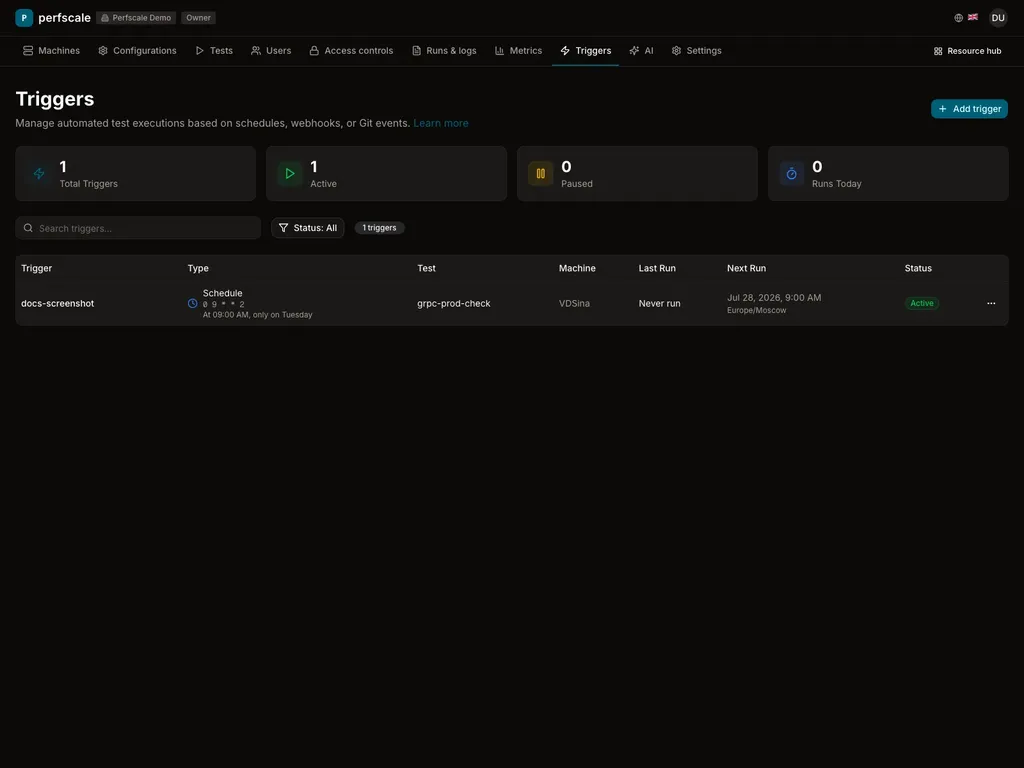Click the Test column header
This screenshot has height=768, width=1024.
click(x=426, y=268)
